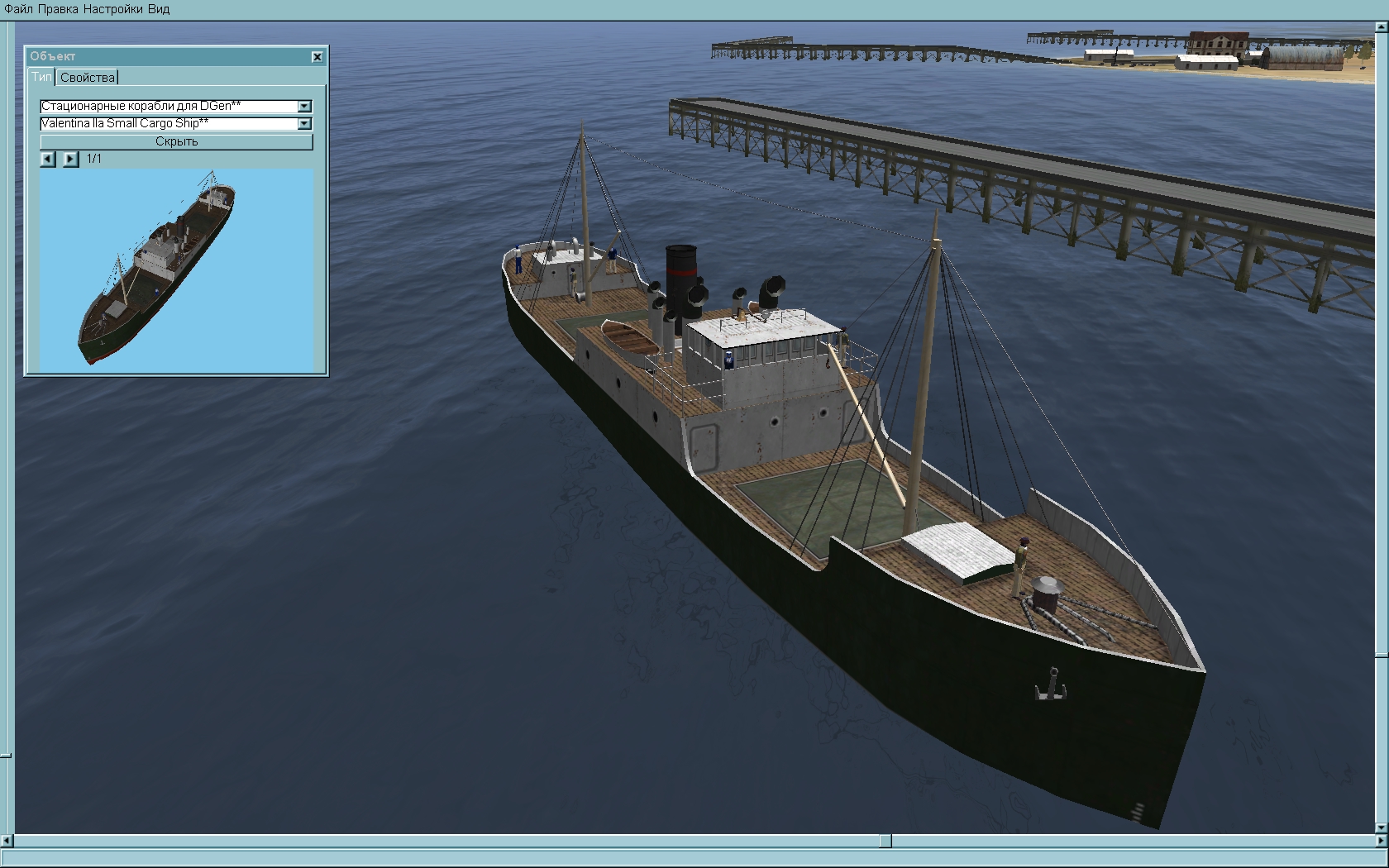This screenshot has width=1389, height=868.
Task: Click the 1/1 preview counter
Action: pyautogui.click(x=94, y=159)
